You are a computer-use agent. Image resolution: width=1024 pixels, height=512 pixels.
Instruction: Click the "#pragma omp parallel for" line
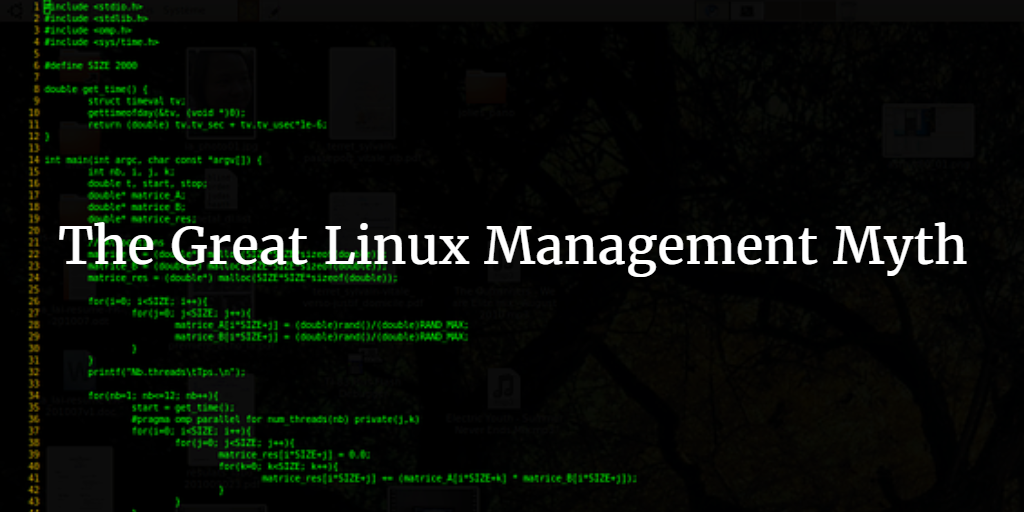(x=276, y=419)
